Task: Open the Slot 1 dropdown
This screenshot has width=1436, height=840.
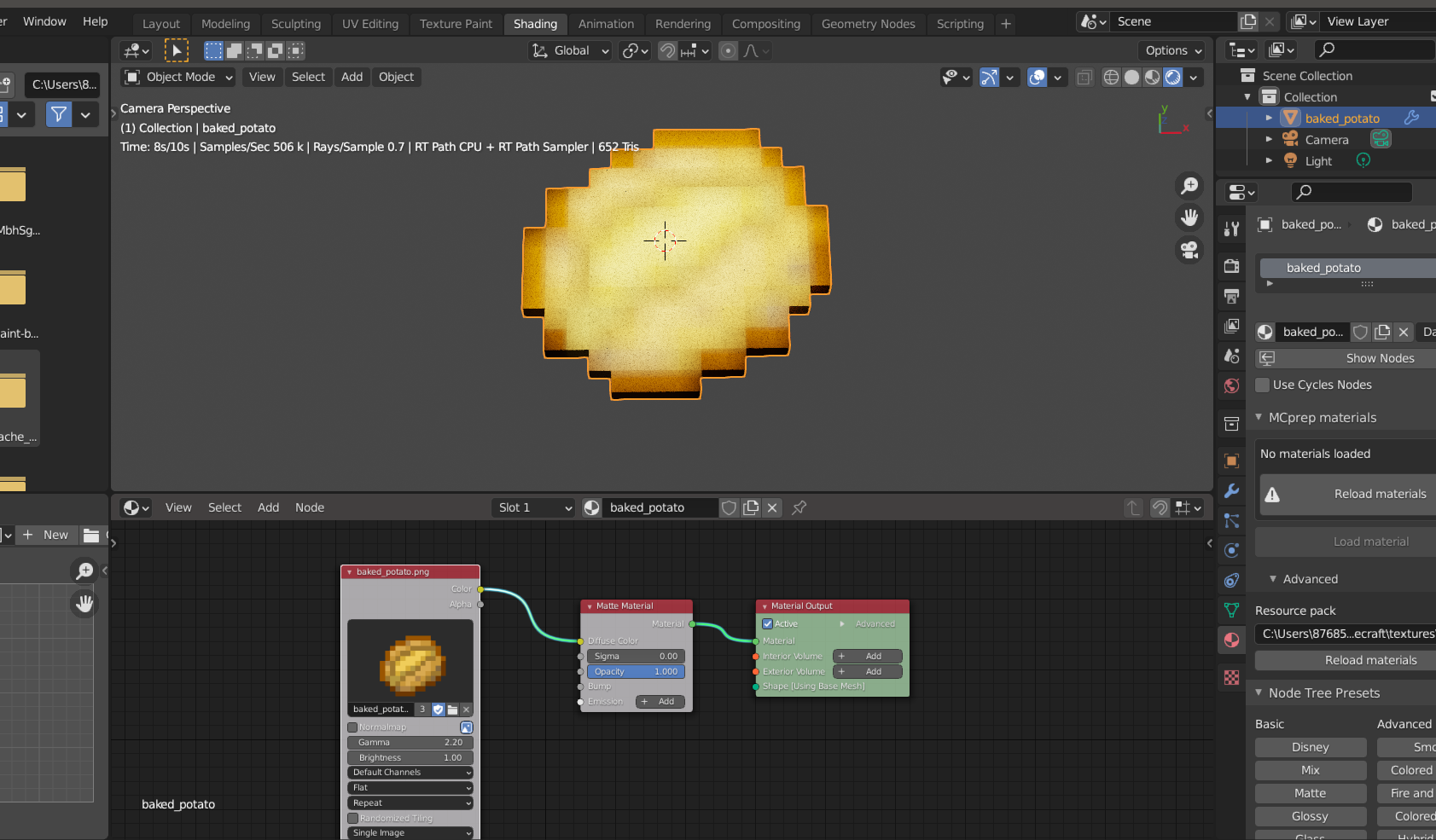Action: click(x=532, y=507)
